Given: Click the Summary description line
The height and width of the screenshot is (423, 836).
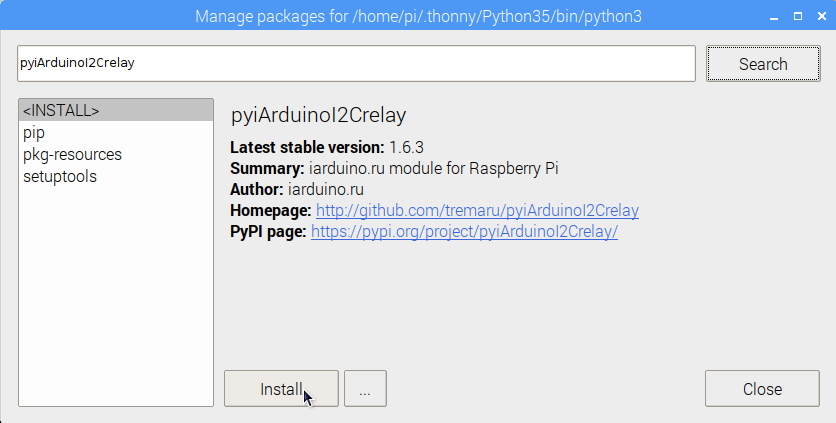Looking at the screenshot, I should pyautogui.click(x=394, y=169).
